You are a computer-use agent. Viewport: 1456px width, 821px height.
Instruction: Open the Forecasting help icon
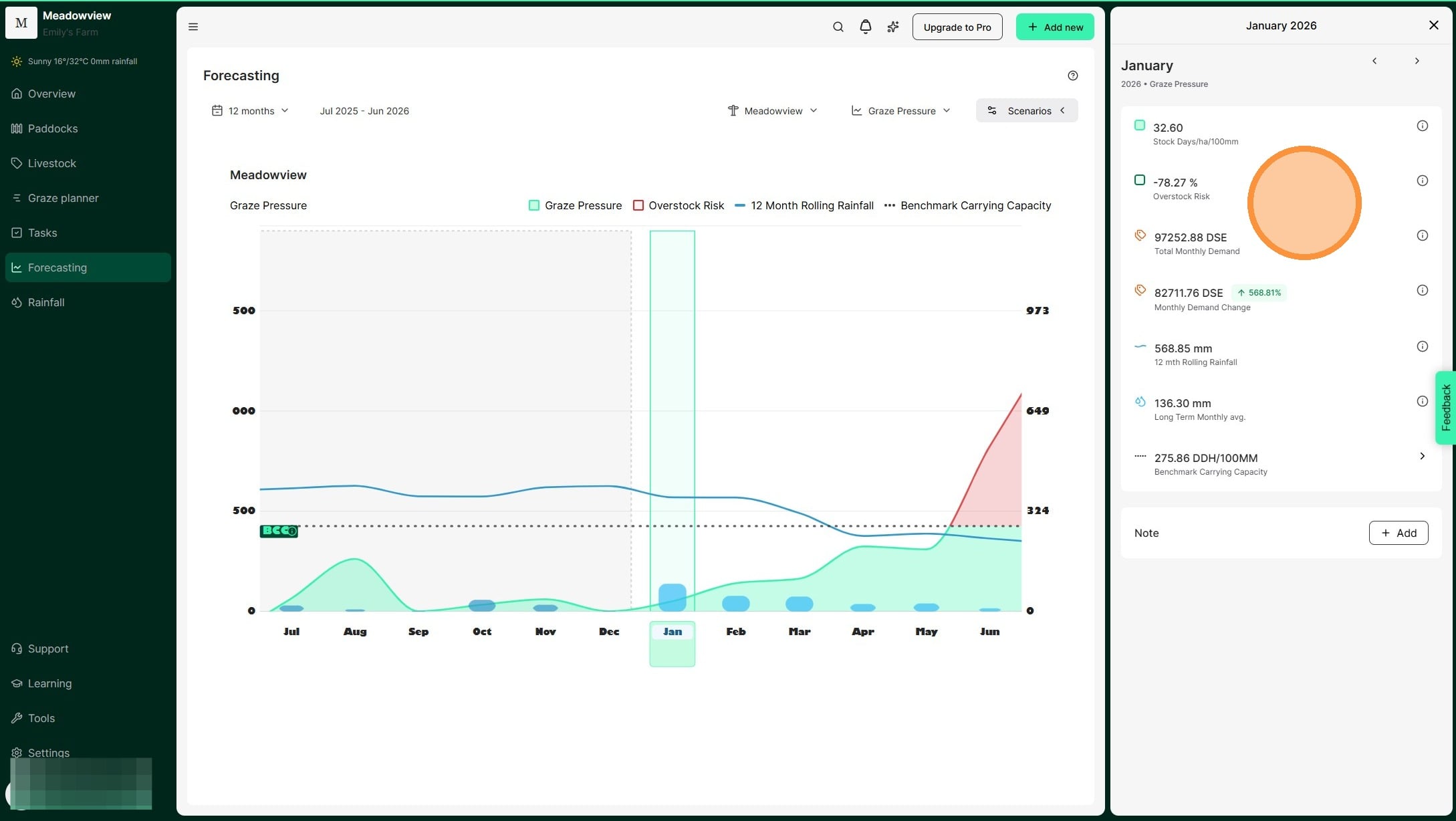[x=1072, y=76]
